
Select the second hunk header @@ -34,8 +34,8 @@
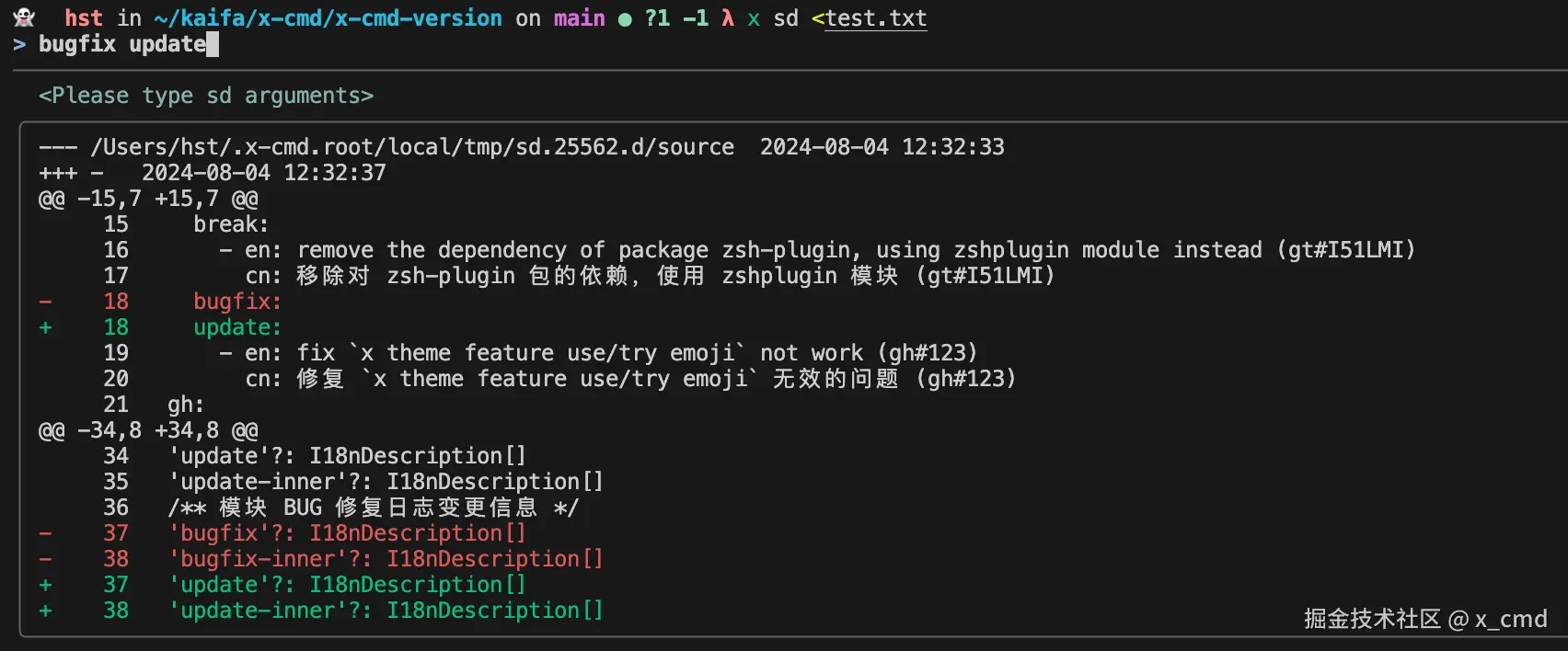click(148, 430)
